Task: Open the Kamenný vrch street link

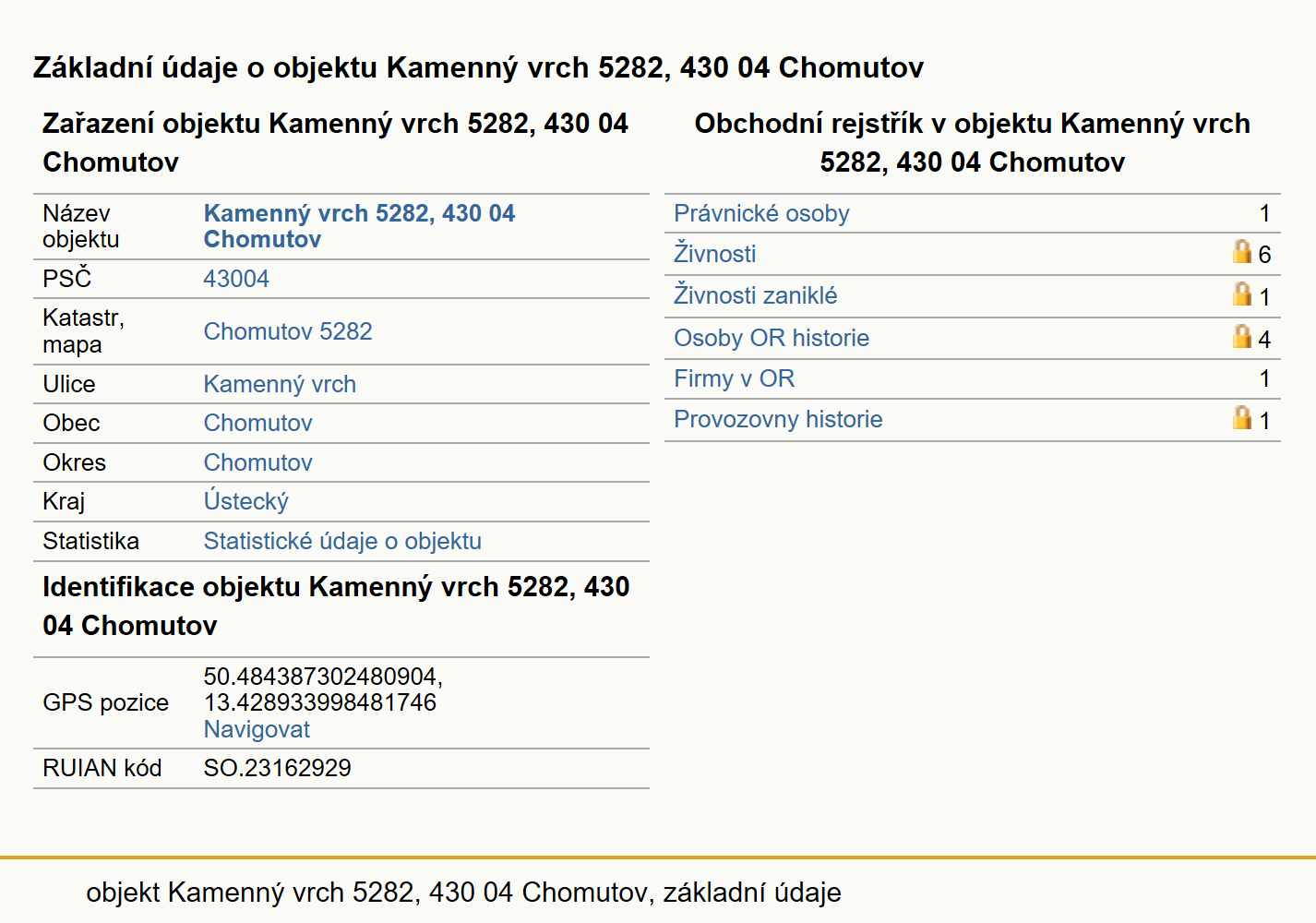Action: click(280, 384)
